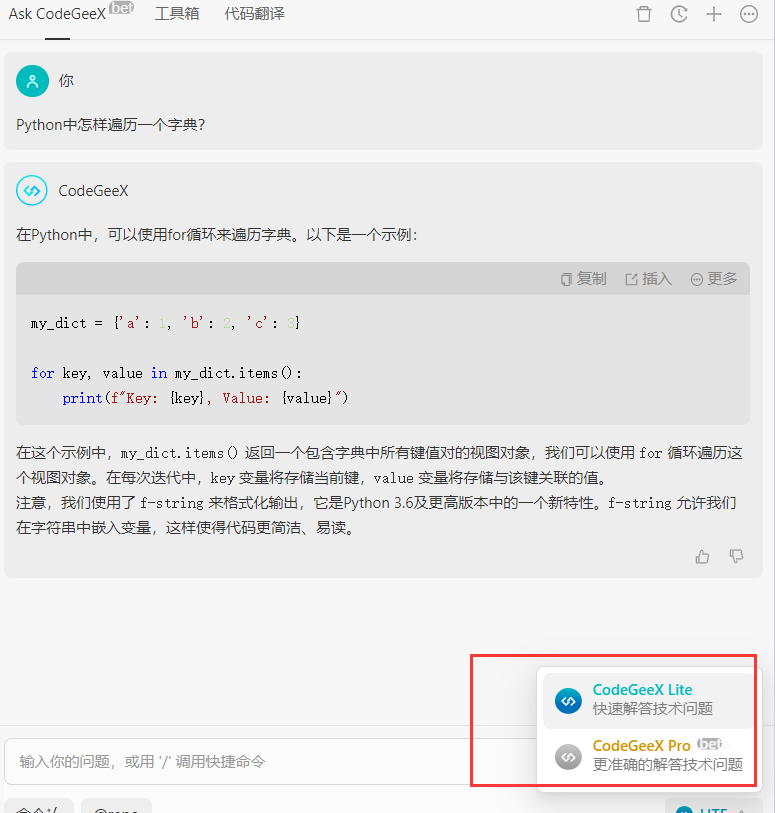
Task: Give a thumbs up to the answer
Action: click(702, 557)
